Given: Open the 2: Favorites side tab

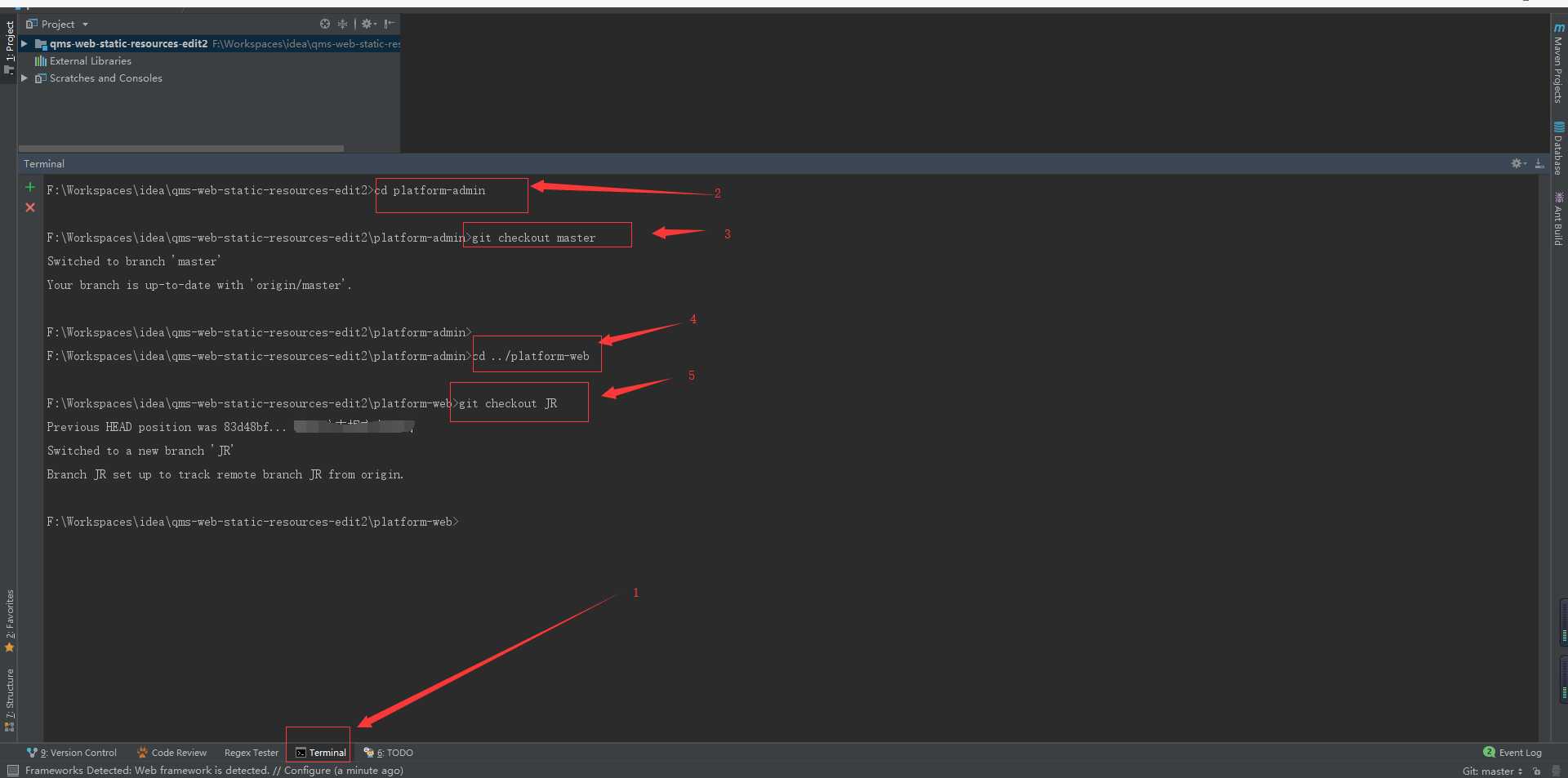Looking at the screenshot, I should point(9,620).
